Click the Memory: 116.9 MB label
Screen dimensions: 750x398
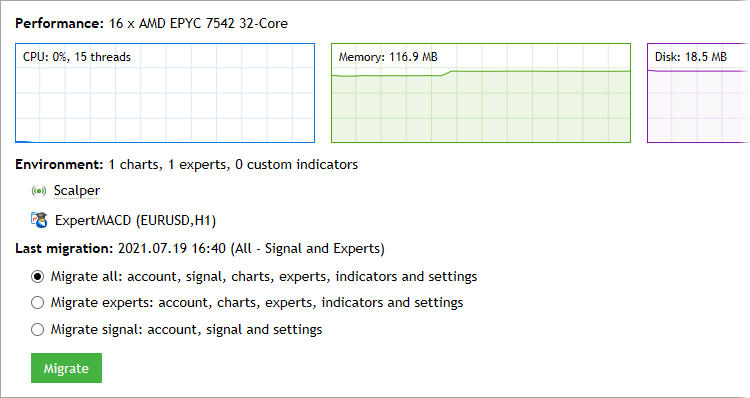point(388,57)
